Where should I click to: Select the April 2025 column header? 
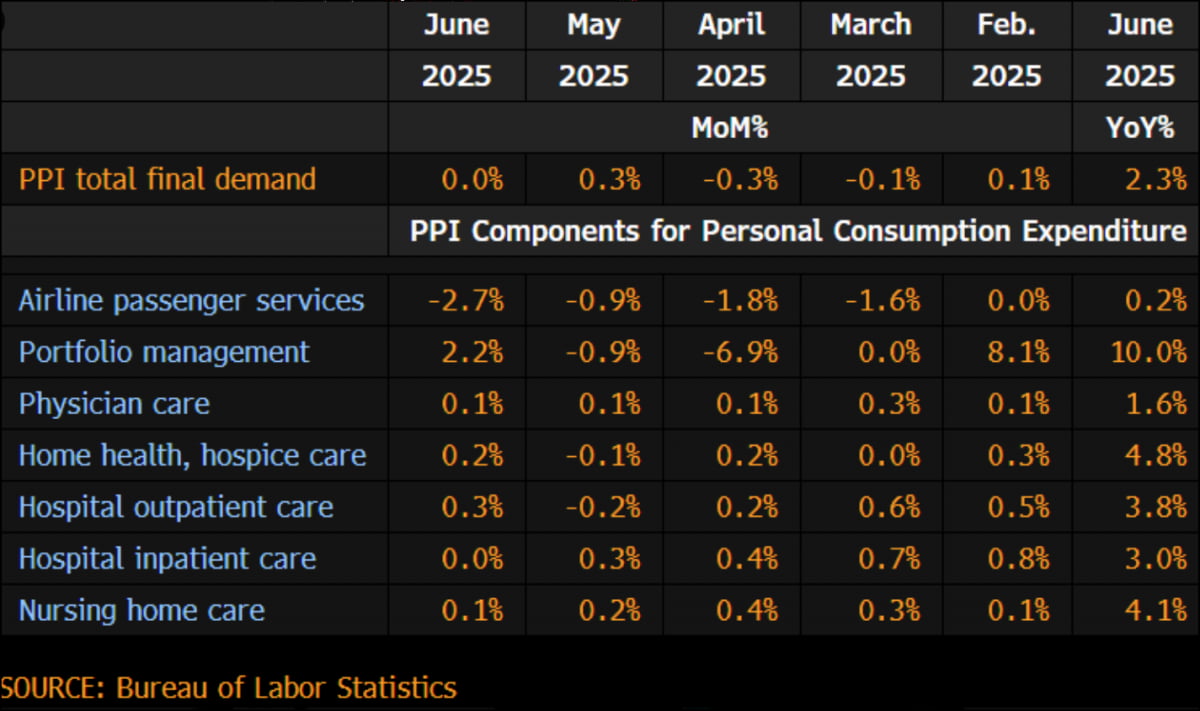pyautogui.click(x=730, y=50)
